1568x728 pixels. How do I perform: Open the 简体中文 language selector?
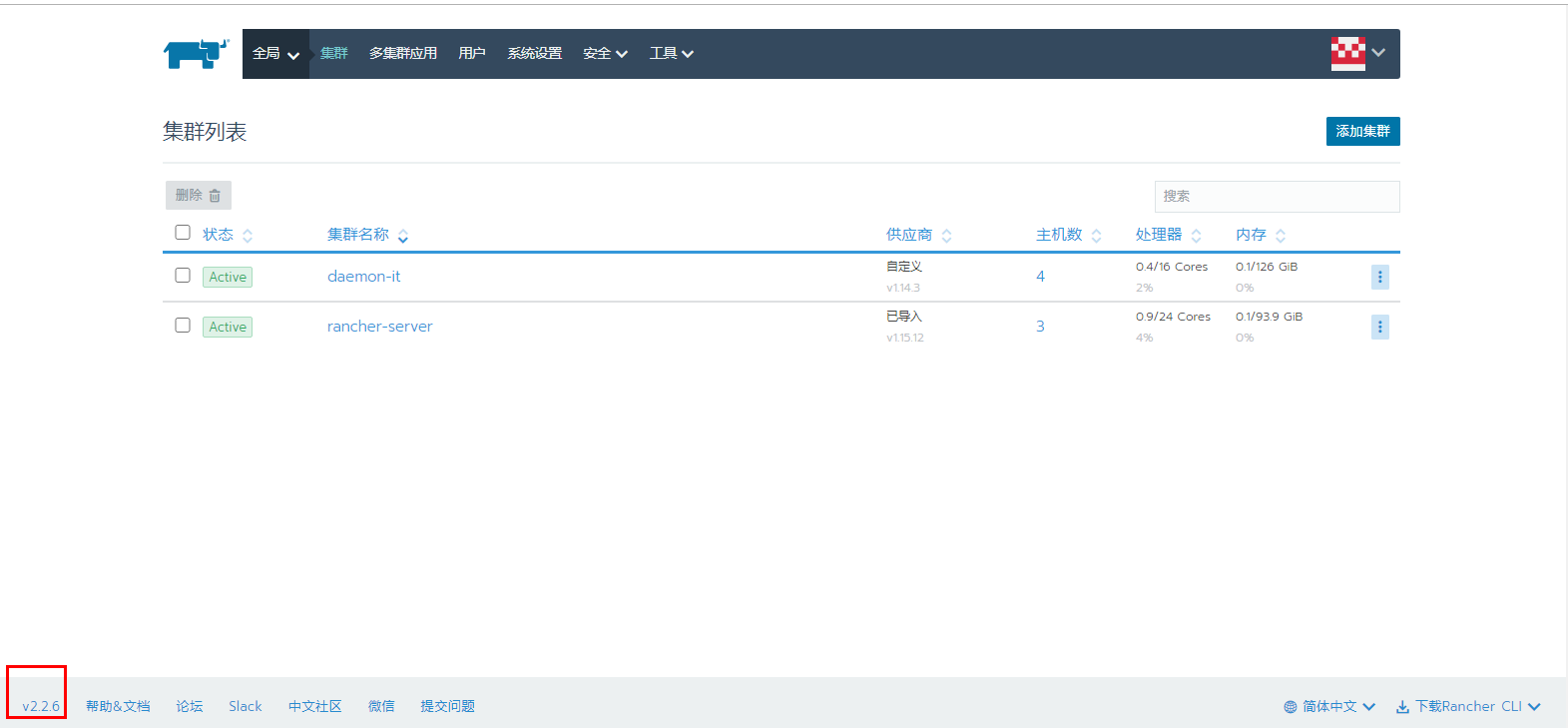pos(1329,707)
